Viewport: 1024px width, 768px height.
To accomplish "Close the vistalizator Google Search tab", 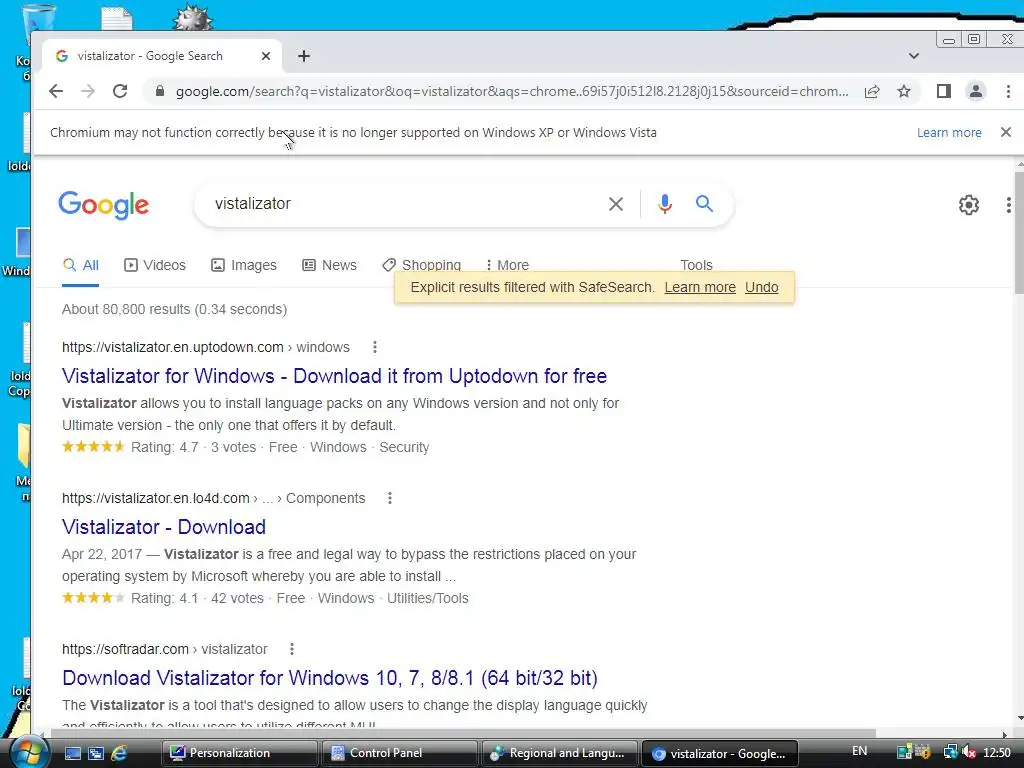I will (x=266, y=56).
